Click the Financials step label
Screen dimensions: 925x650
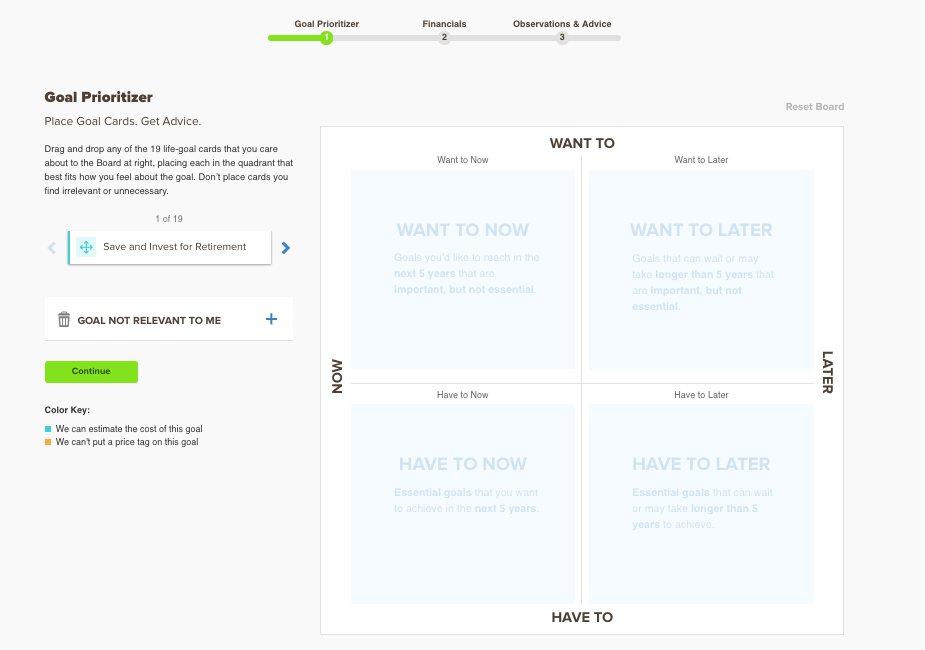(444, 24)
